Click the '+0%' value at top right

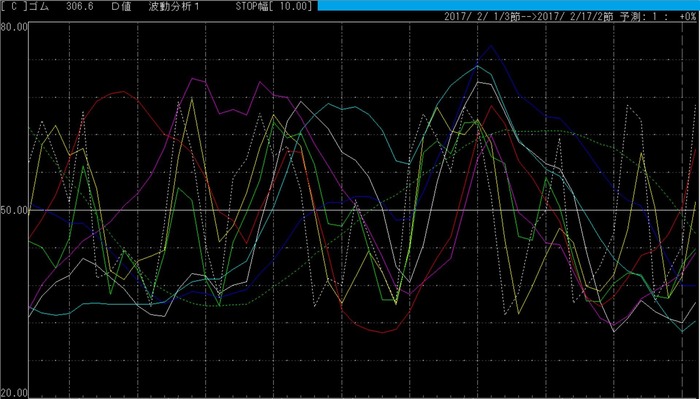pos(688,17)
